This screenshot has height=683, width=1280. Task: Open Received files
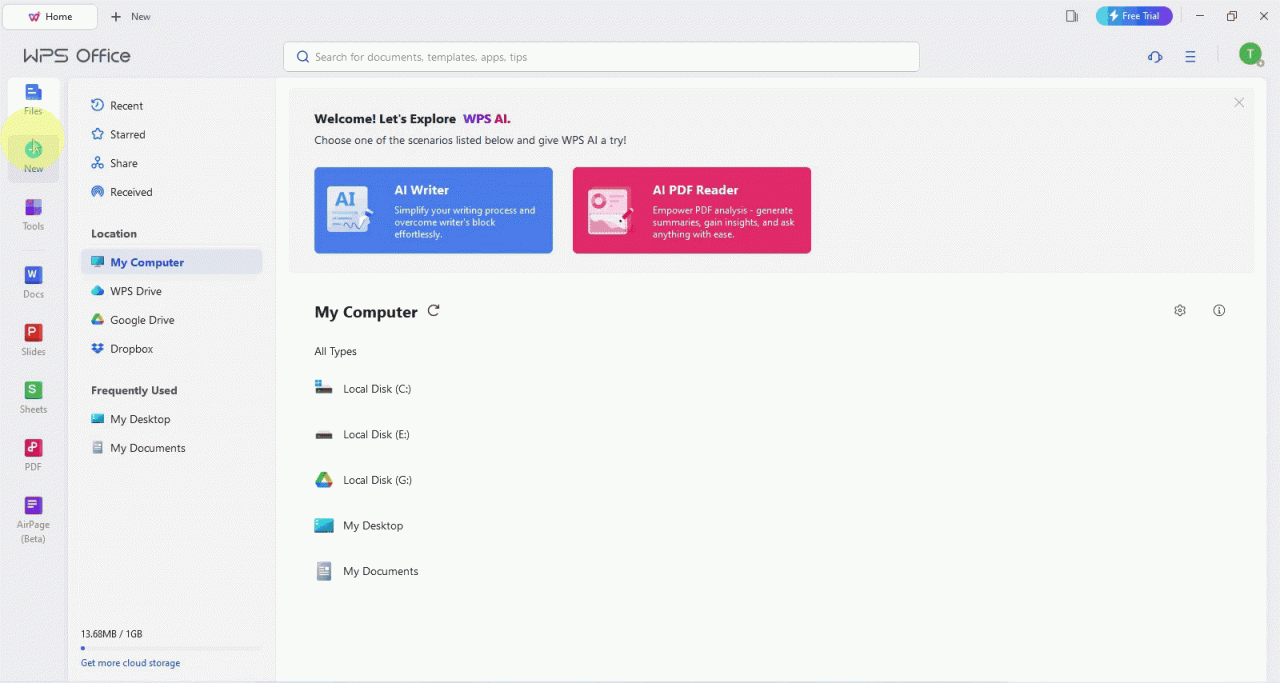coord(171,192)
